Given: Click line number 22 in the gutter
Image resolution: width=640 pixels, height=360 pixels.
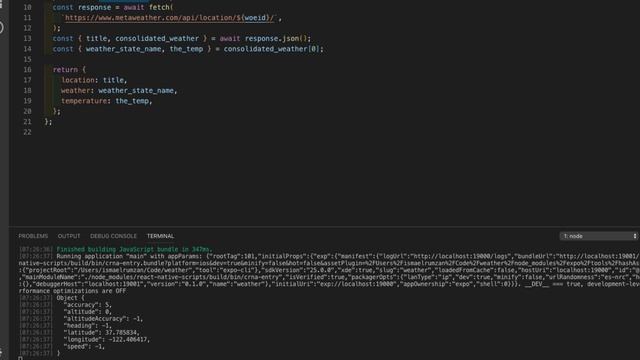Looking at the screenshot, I should click(27, 132).
